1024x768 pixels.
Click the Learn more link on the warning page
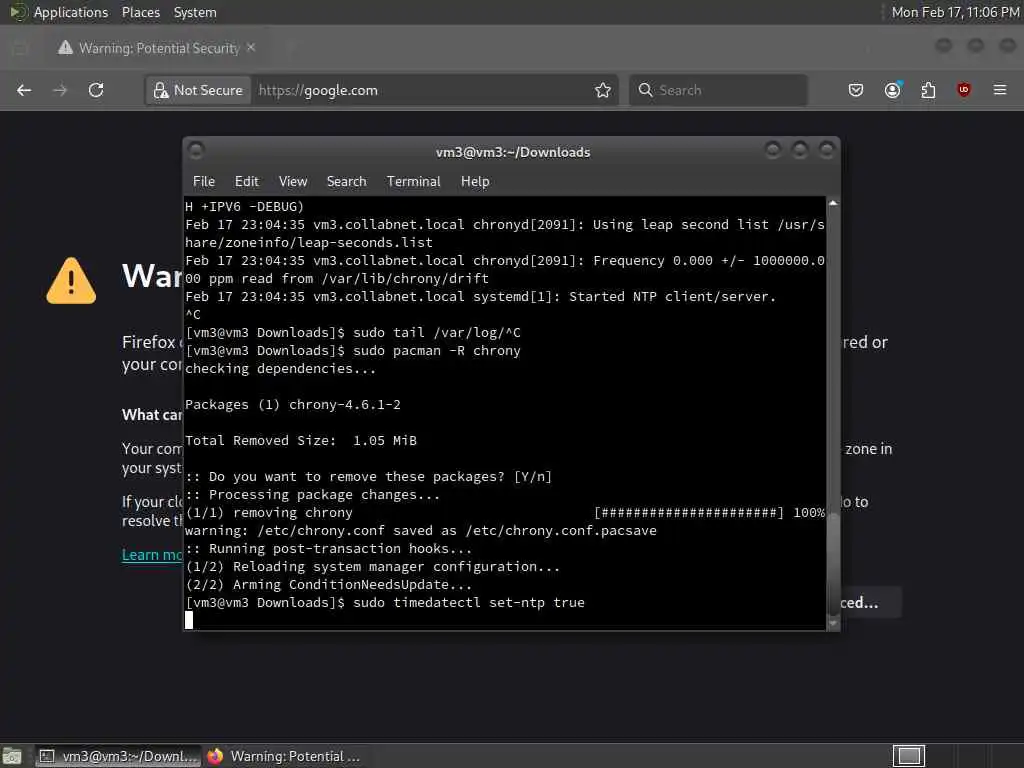coord(152,554)
